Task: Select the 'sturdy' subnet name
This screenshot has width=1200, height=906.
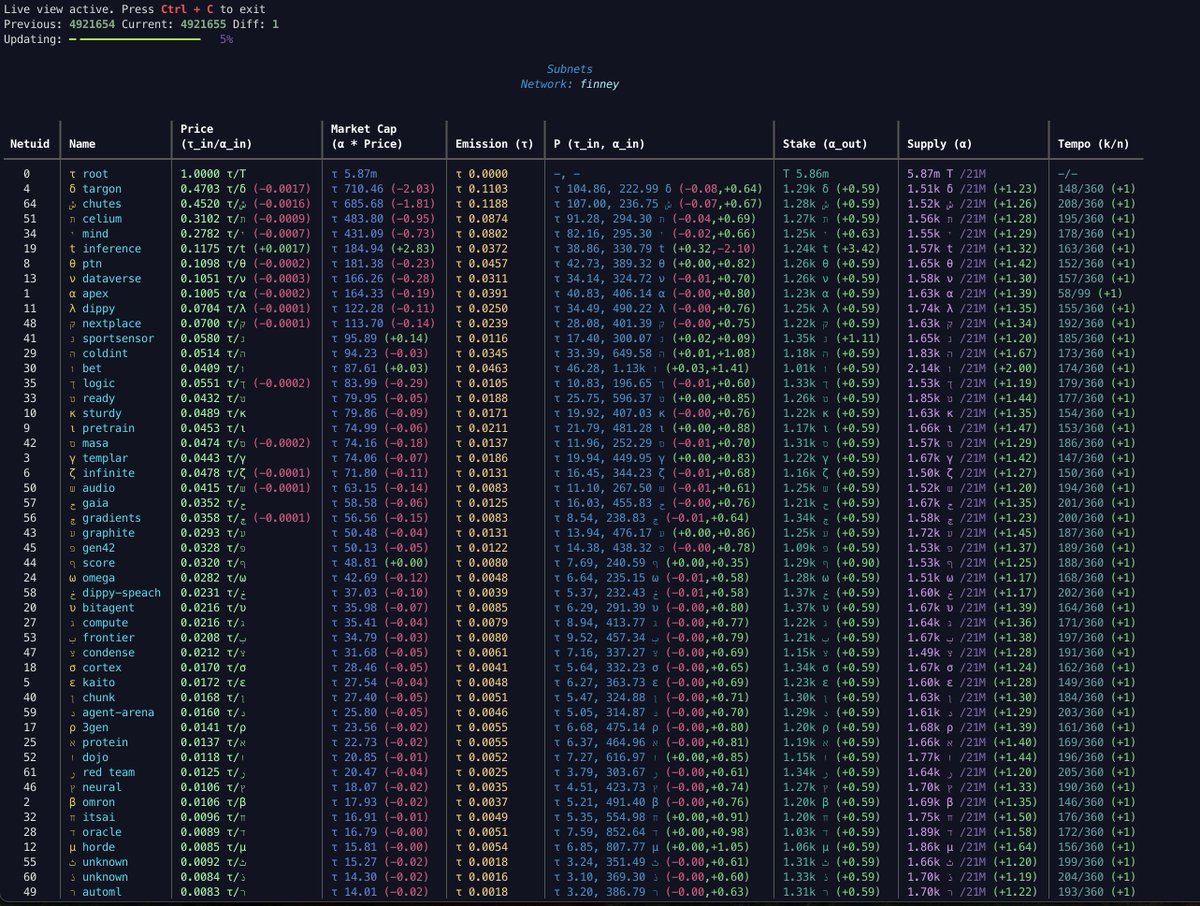Action: [x=102, y=413]
